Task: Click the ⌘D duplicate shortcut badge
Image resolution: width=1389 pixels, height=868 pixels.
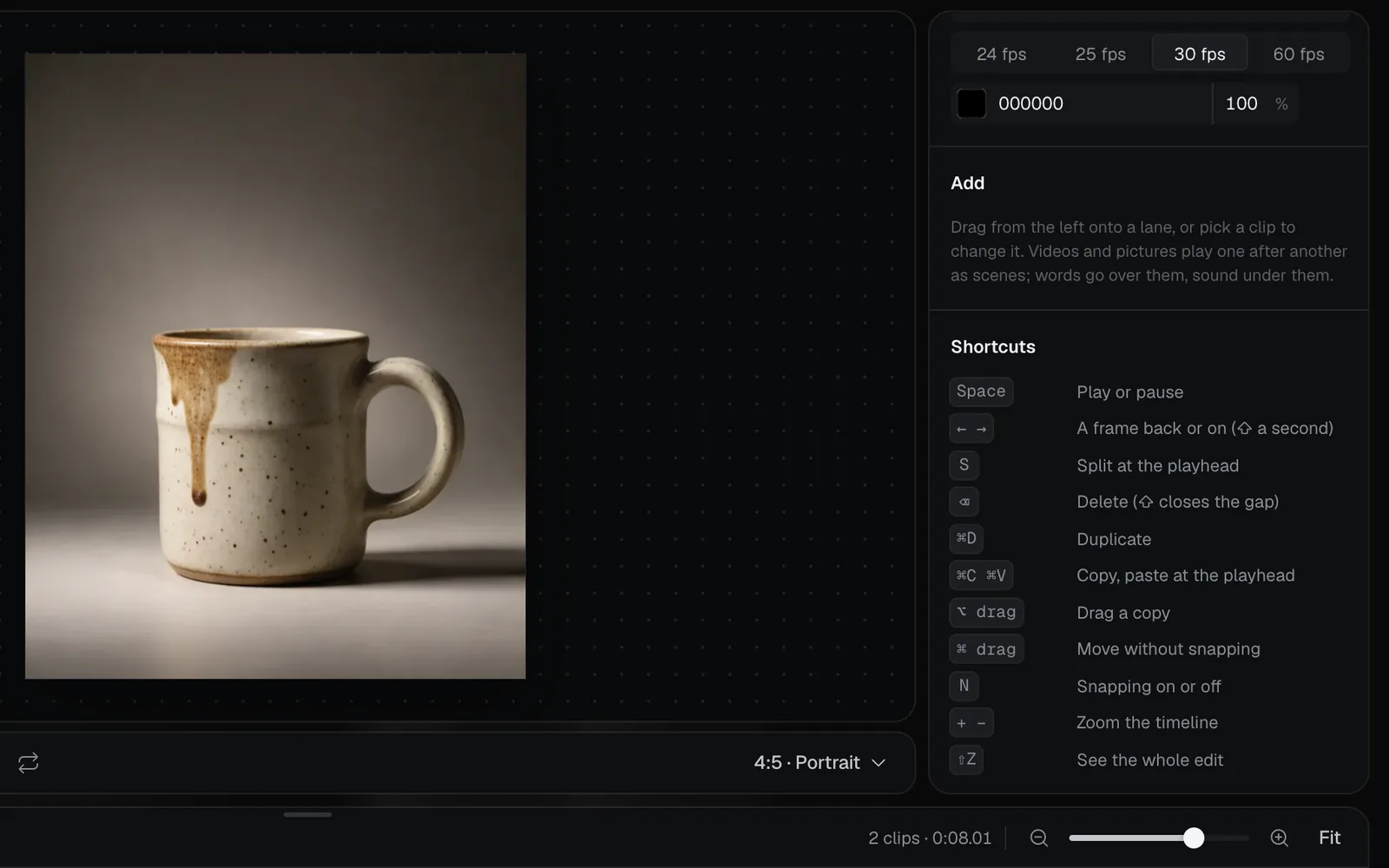Action: coord(966,538)
